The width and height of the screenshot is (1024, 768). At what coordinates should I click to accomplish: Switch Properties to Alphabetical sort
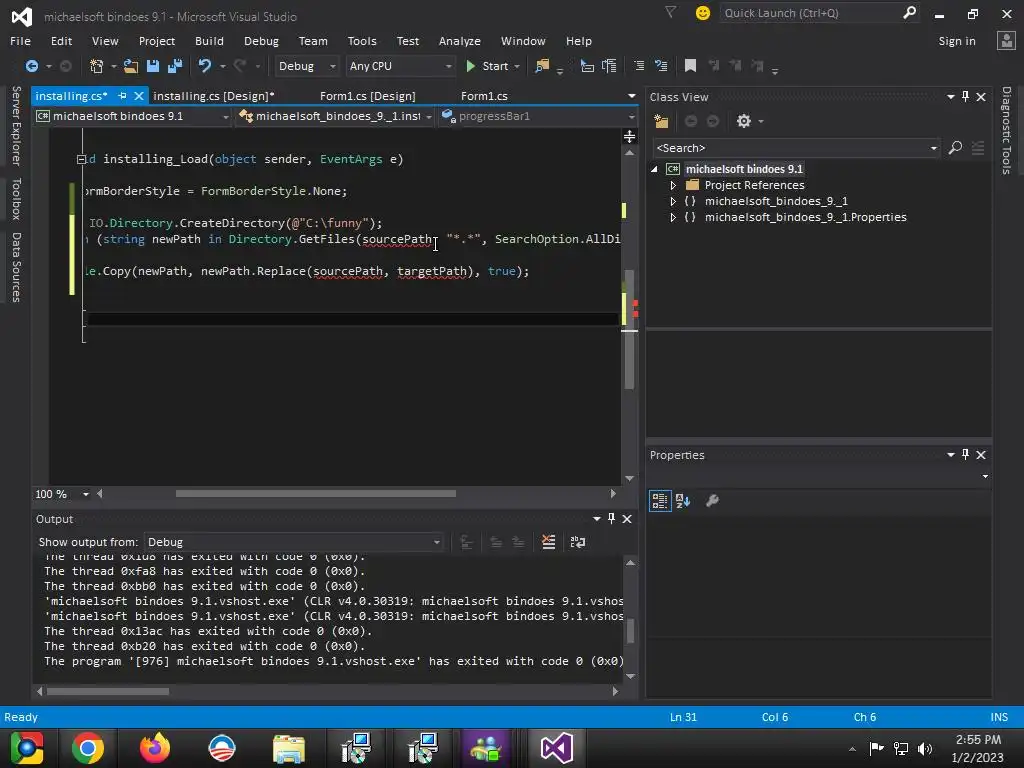(x=683, y=501)
